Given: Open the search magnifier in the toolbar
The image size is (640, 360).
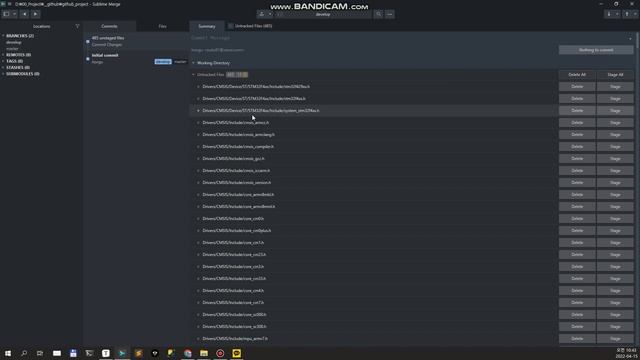Looking at the screenshot, I should click(x=378, y=14).
